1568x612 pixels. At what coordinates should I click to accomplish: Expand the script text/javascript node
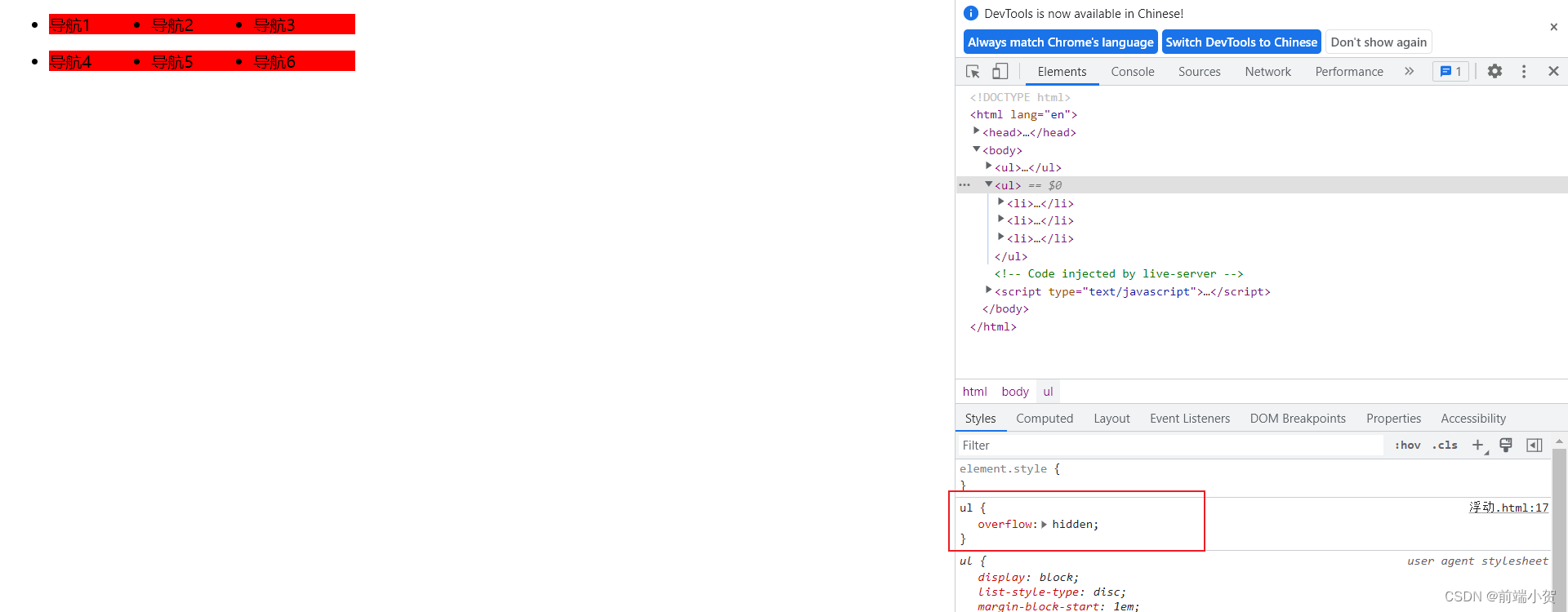(x=988, y=290)
